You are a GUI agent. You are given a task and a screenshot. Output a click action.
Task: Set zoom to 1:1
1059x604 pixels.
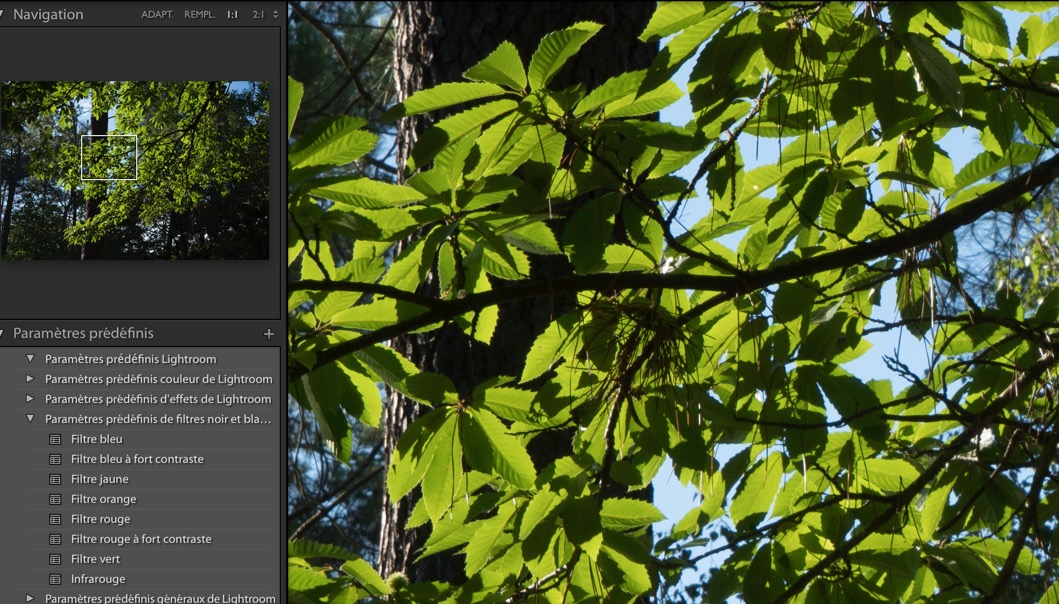[232, 14]
